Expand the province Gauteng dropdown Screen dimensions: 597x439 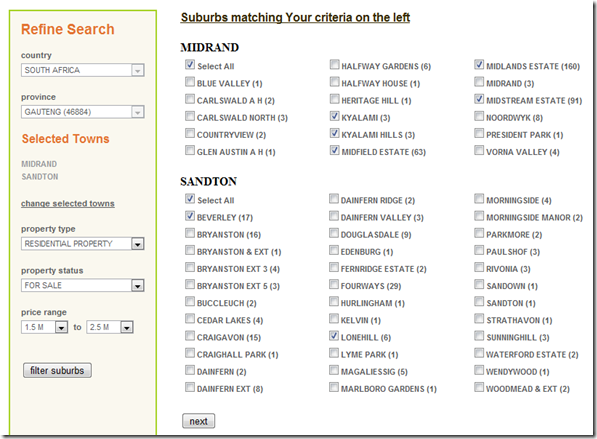click(83, 112)
